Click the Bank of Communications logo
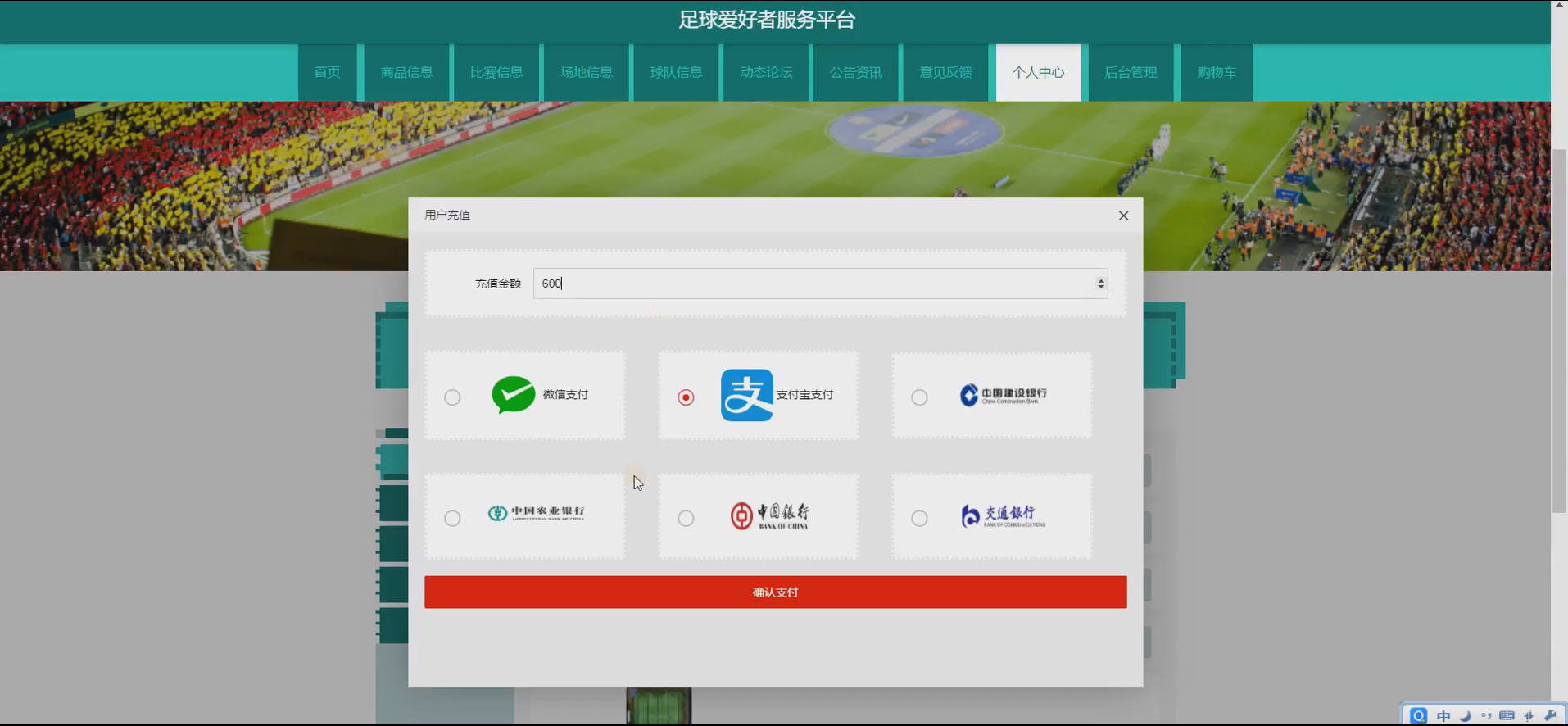The image size is (1568, 726). [x=1004, y=515]
